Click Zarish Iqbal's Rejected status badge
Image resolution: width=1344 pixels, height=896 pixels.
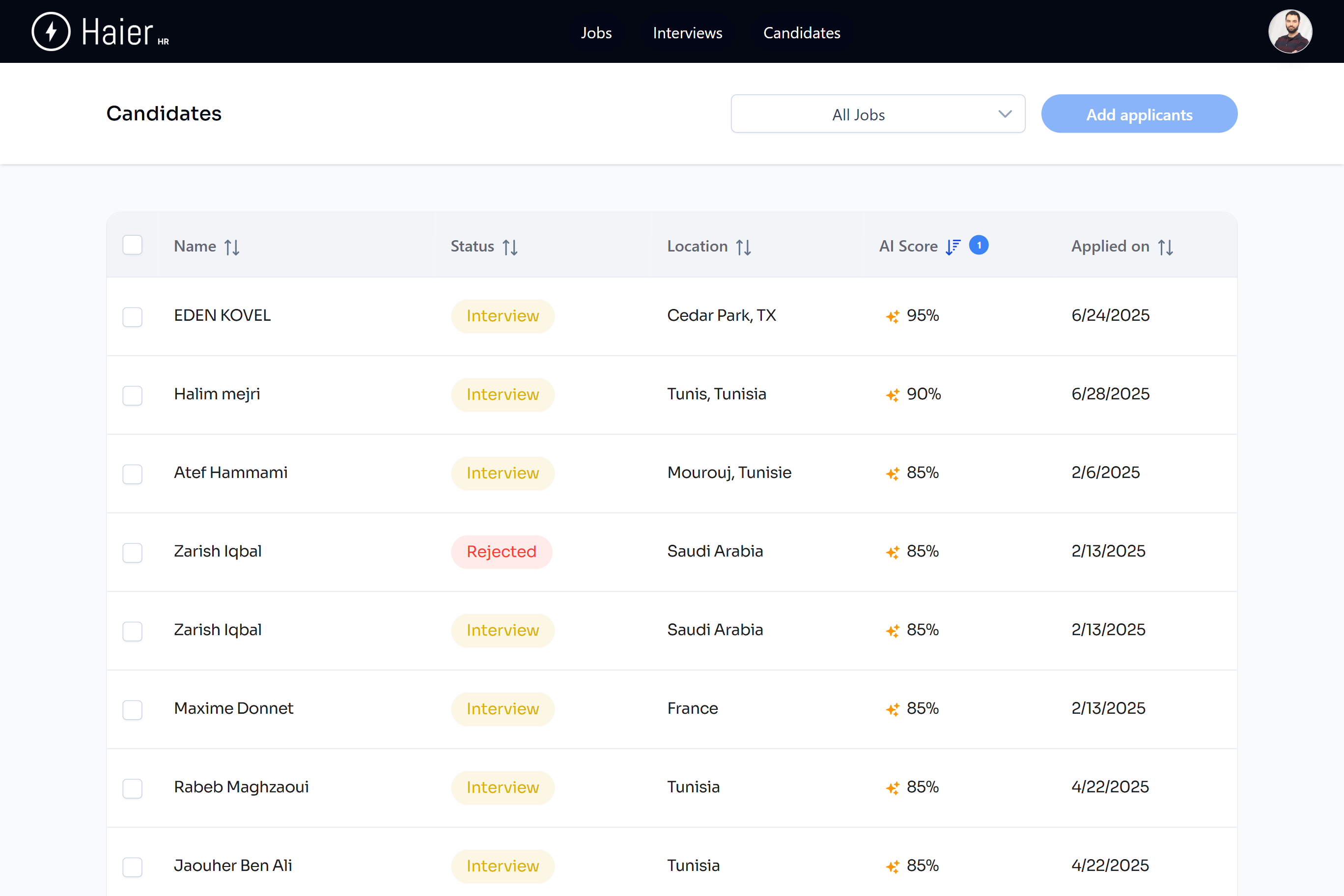point(501,552)
